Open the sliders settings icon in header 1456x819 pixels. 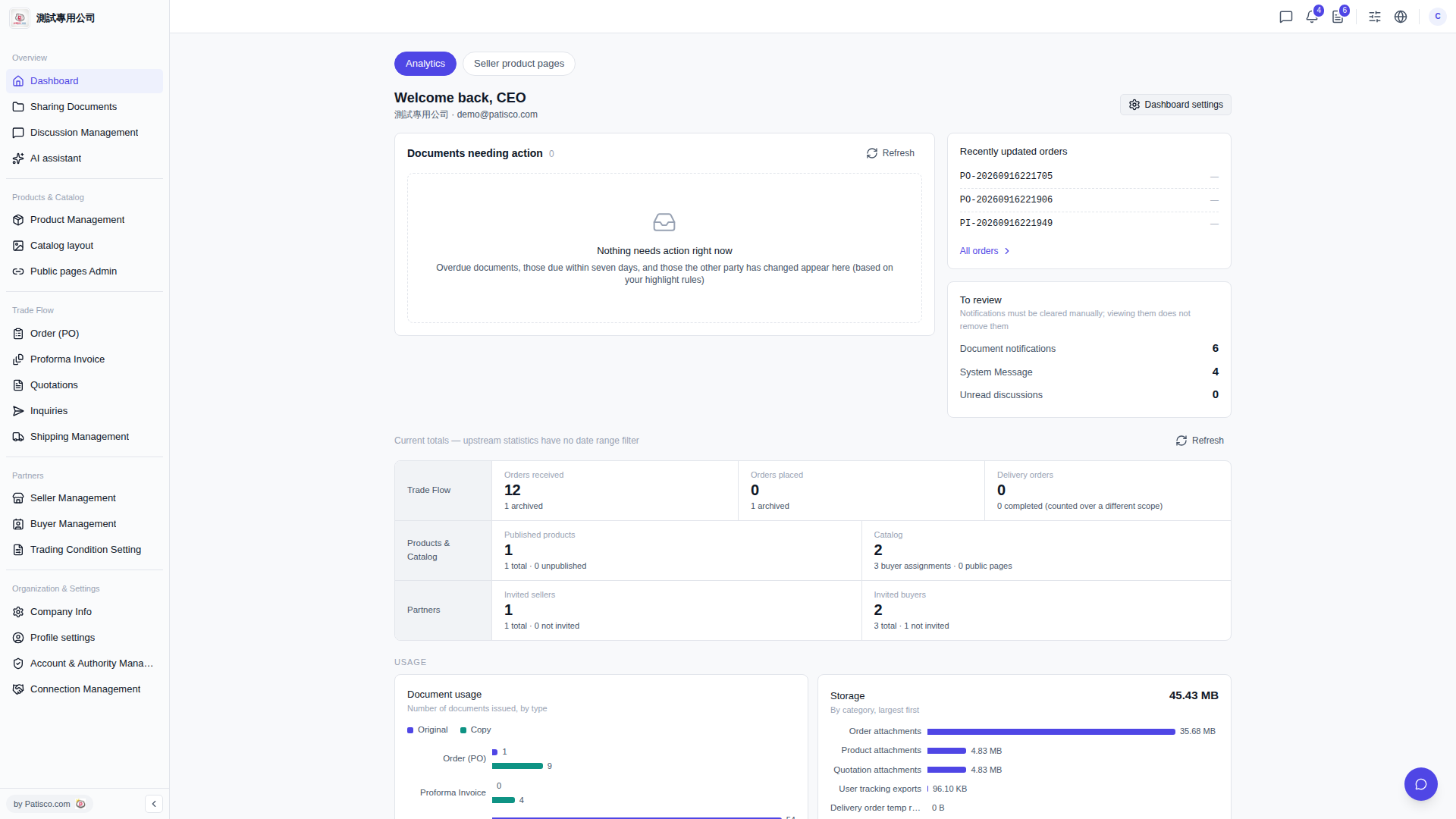click(1375, 17)
